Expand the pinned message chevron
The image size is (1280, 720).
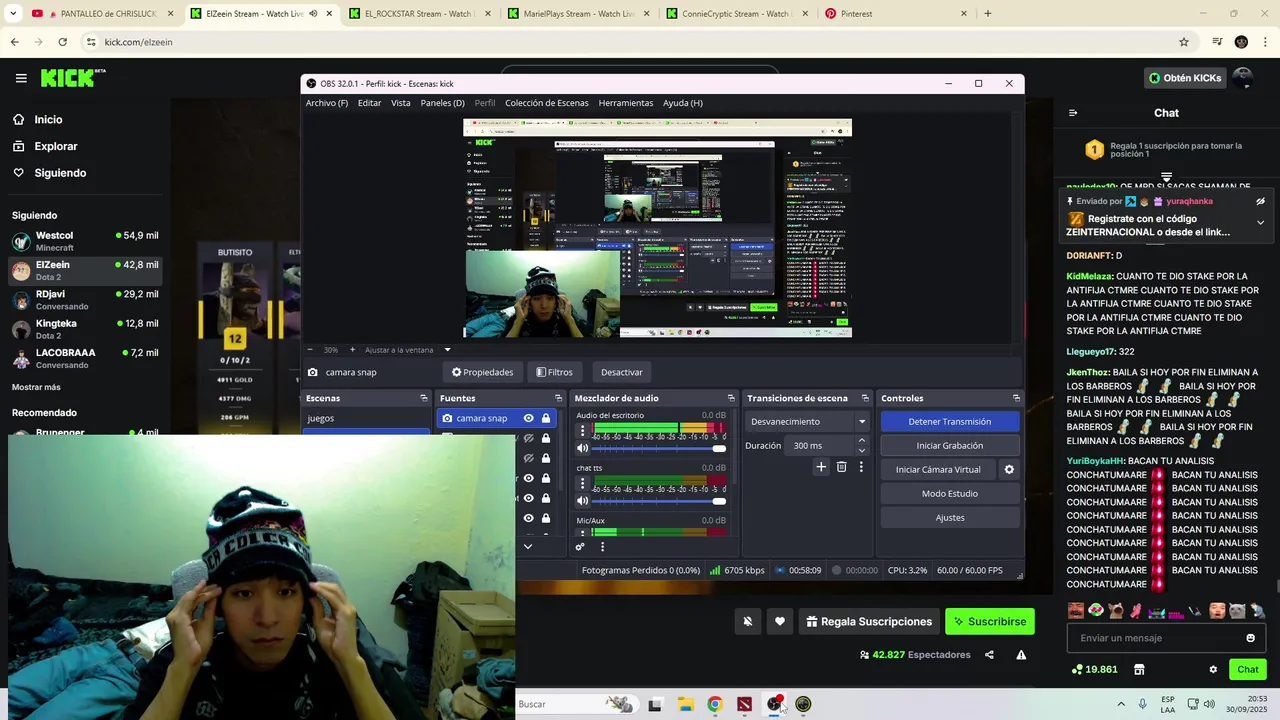pos(1260,222)
